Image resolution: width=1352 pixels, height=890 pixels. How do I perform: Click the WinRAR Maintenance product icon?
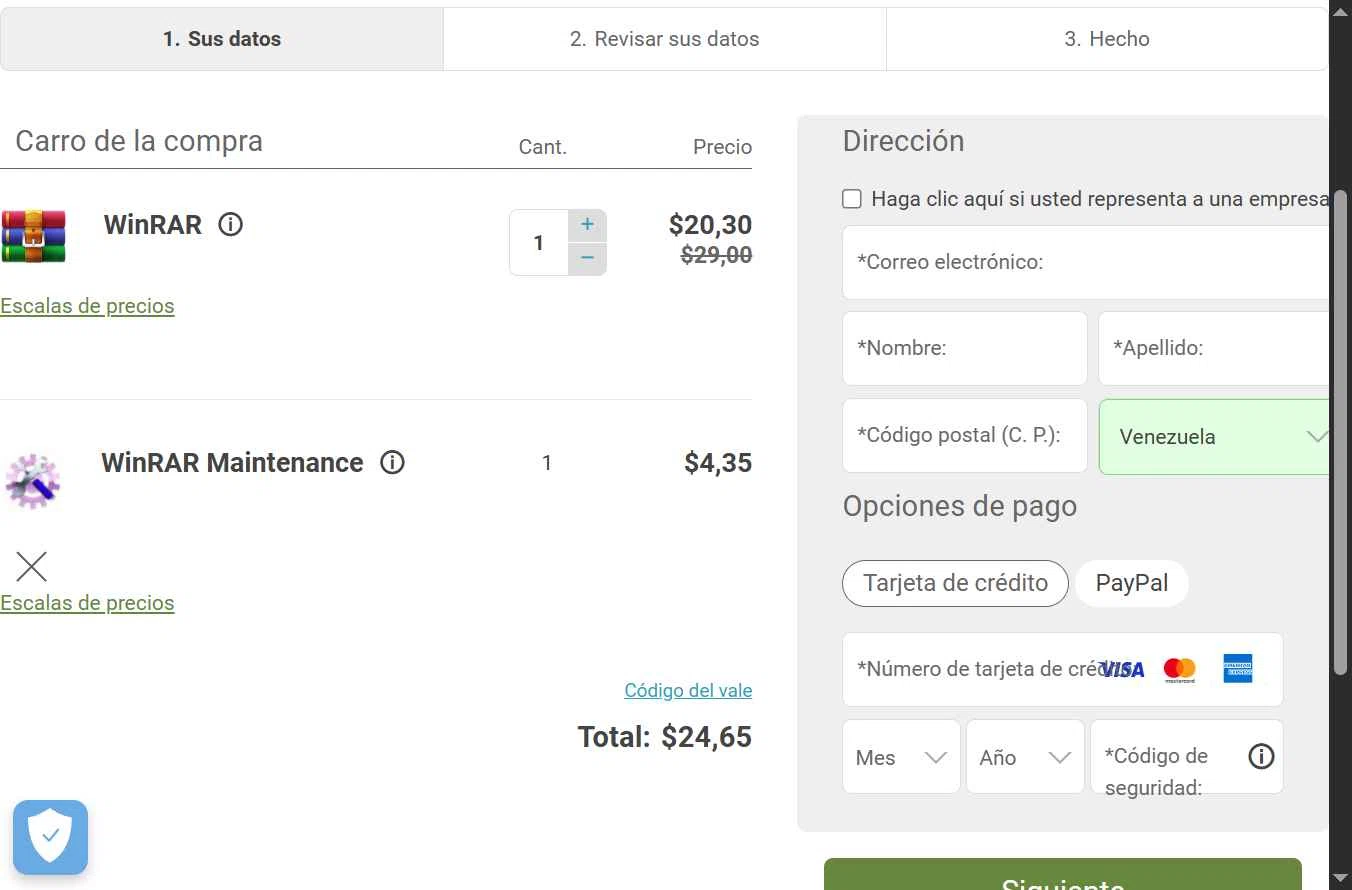(x=33, y=481)
